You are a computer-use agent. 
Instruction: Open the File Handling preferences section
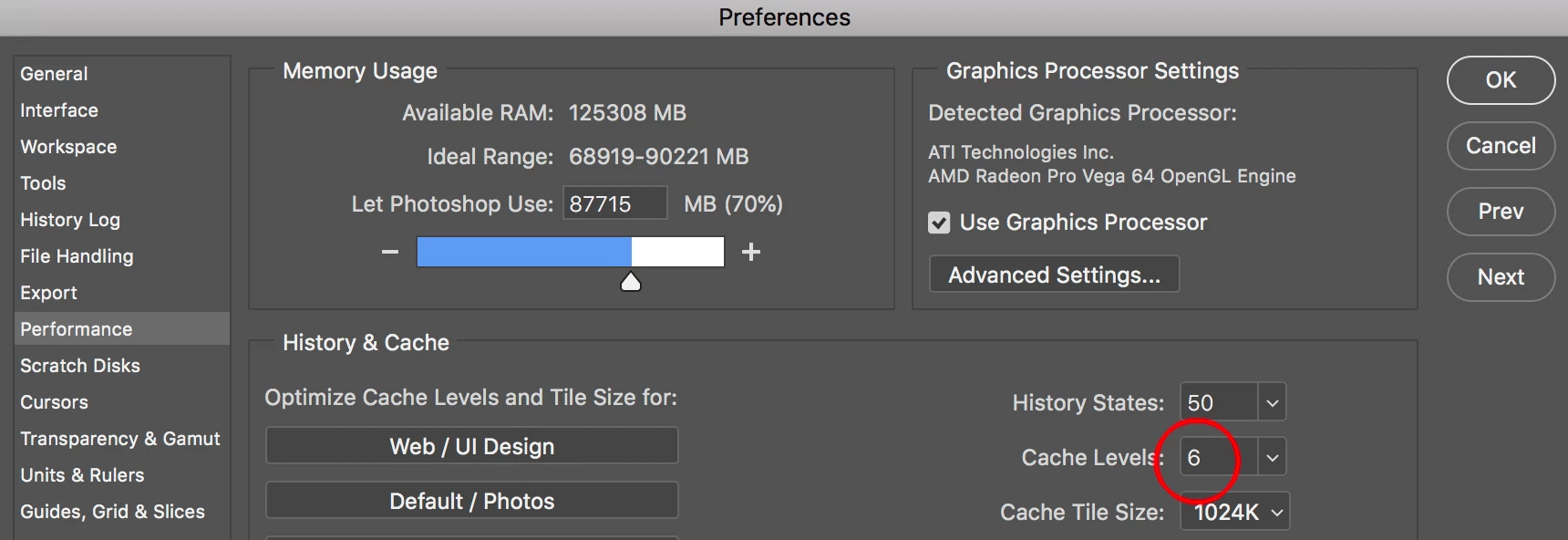click(77, 256)
